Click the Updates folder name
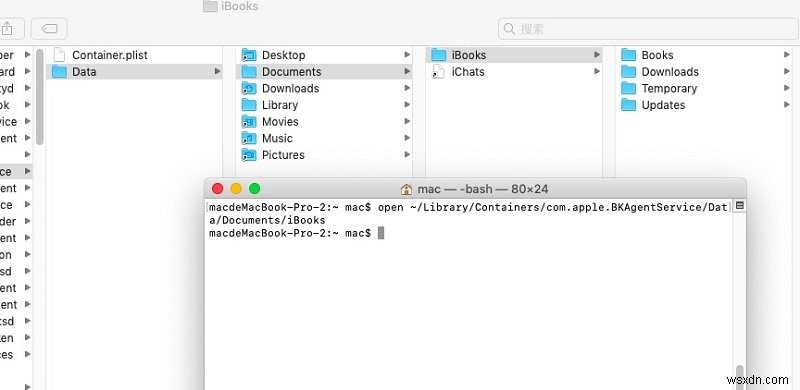This screenshot has height=390, width=800. [663, 105]
